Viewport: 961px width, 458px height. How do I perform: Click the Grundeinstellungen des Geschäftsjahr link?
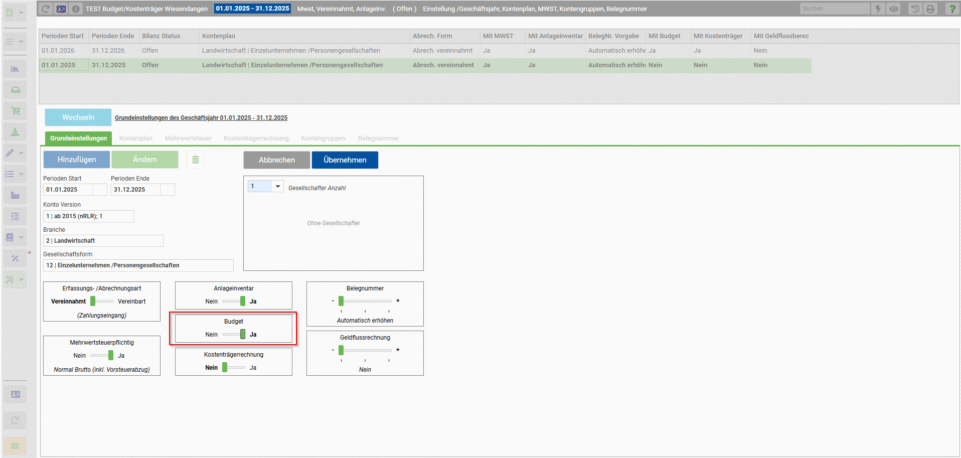[x=201, y=117]
